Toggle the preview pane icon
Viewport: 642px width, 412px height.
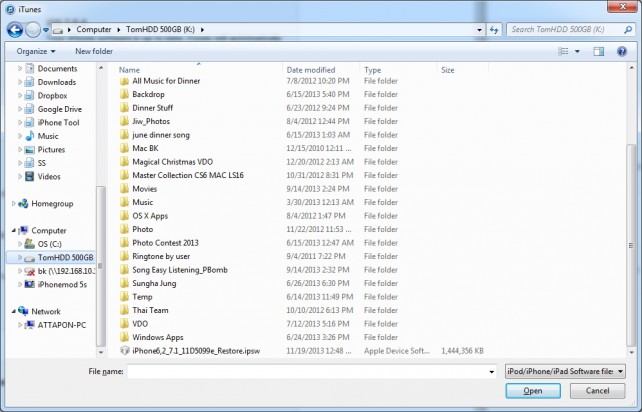pos(599,51)
